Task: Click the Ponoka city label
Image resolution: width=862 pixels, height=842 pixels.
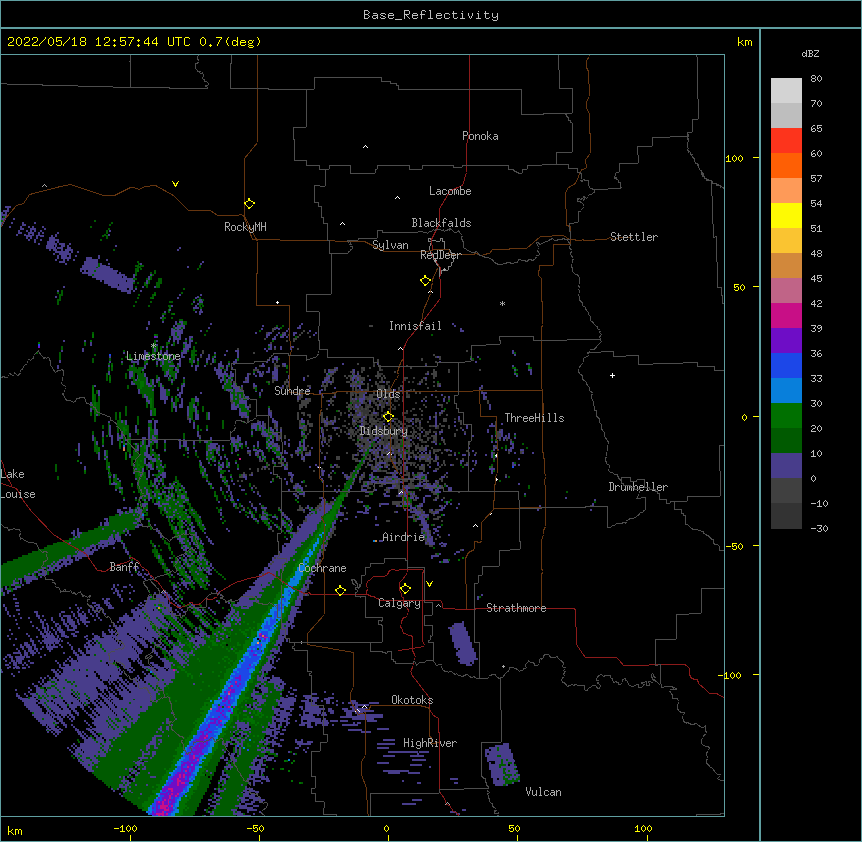Action: pyautogui.click(x=480, y=136)
